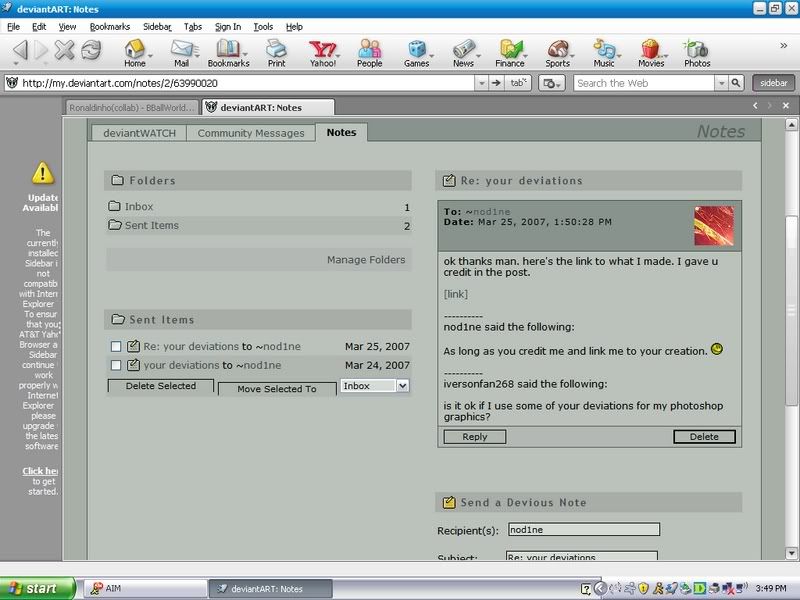Open the Finance toolbar icon
The image size is (800, 600).
click(510, 53)
